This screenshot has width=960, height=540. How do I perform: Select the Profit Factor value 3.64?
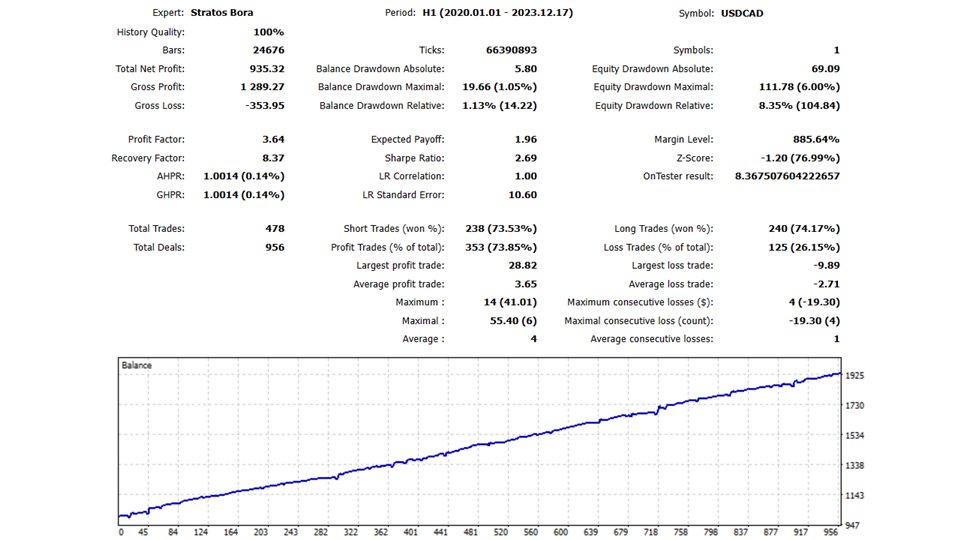coord(270,140)
